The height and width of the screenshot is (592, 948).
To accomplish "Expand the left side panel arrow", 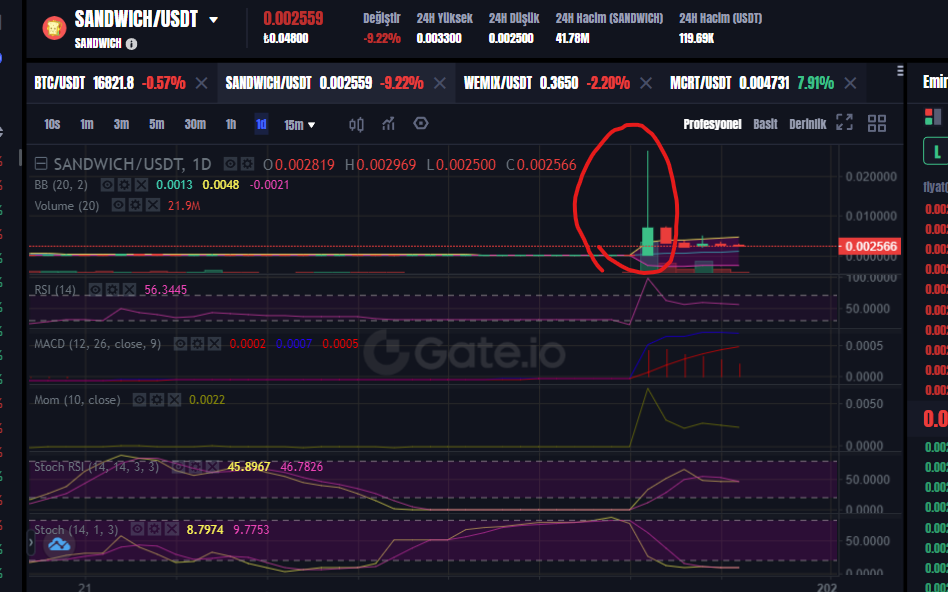I will [x=31, y=543].
